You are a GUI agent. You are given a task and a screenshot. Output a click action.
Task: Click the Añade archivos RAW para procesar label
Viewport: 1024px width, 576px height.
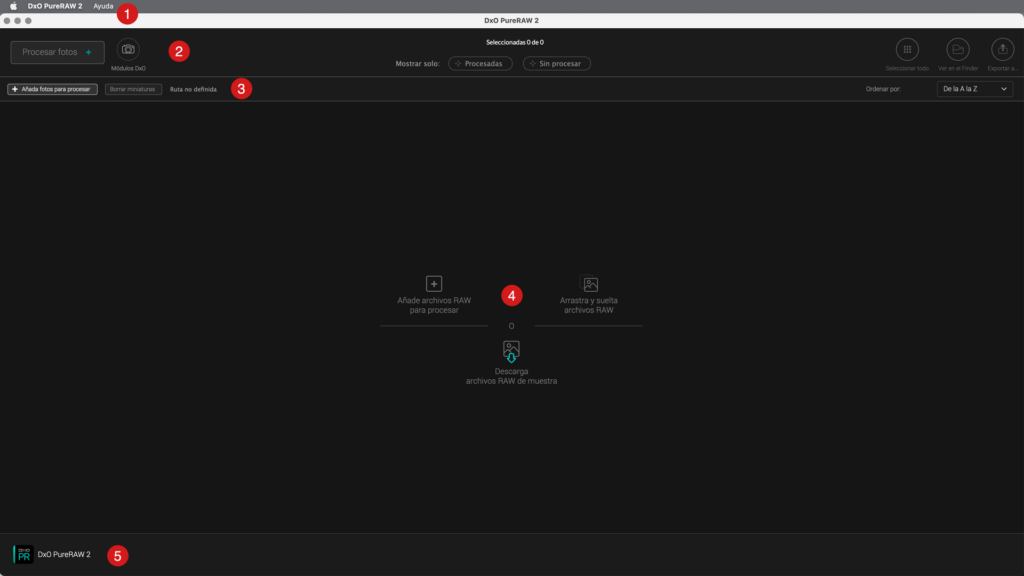434,305
